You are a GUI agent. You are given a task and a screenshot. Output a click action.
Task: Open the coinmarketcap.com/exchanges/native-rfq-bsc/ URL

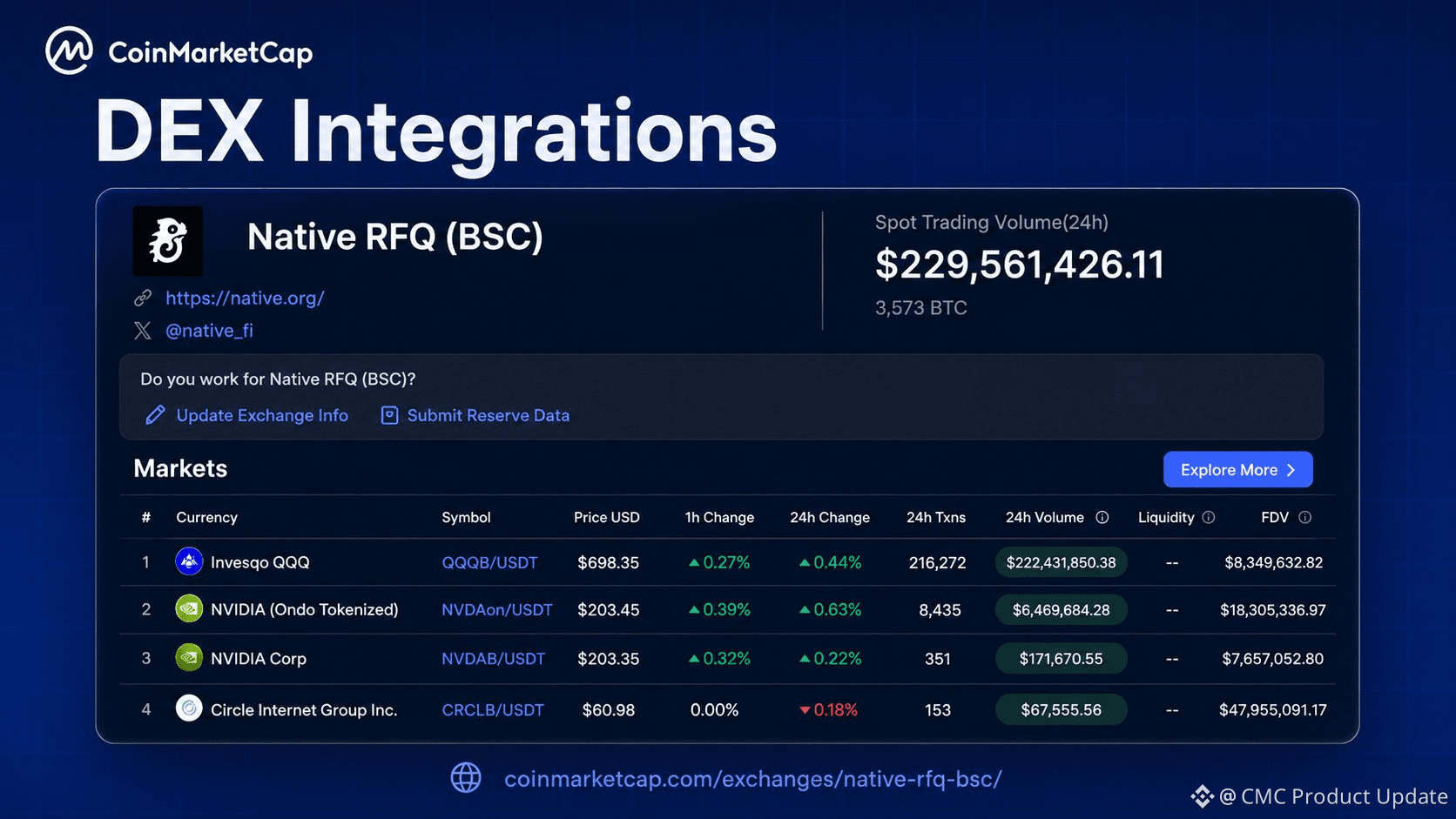[x=753, y=778]
